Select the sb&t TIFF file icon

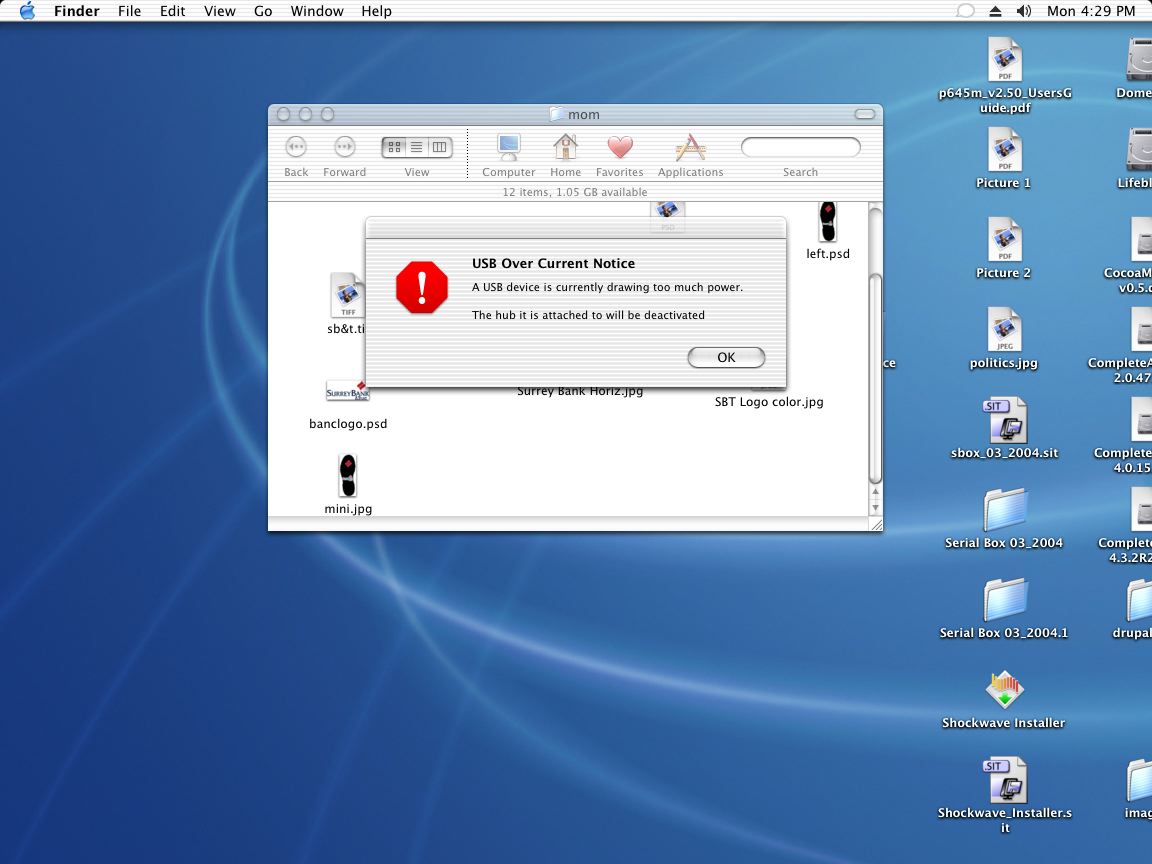(348, 295)
